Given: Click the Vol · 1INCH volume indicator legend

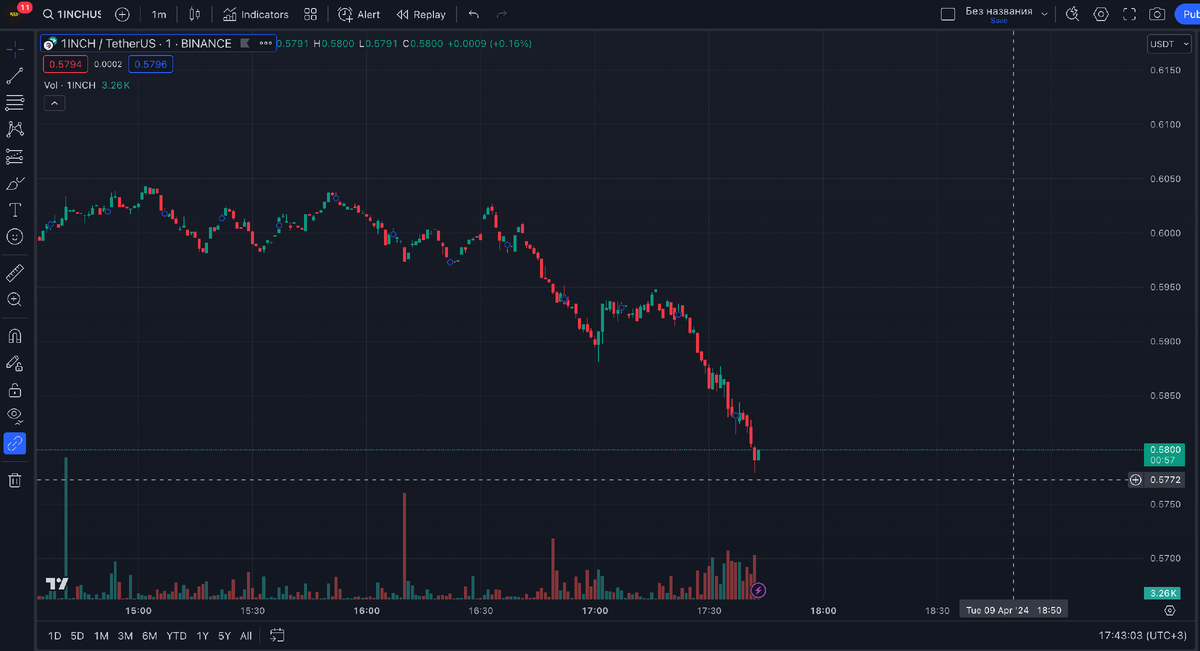Looking at the screenshot, I should 70,85.
